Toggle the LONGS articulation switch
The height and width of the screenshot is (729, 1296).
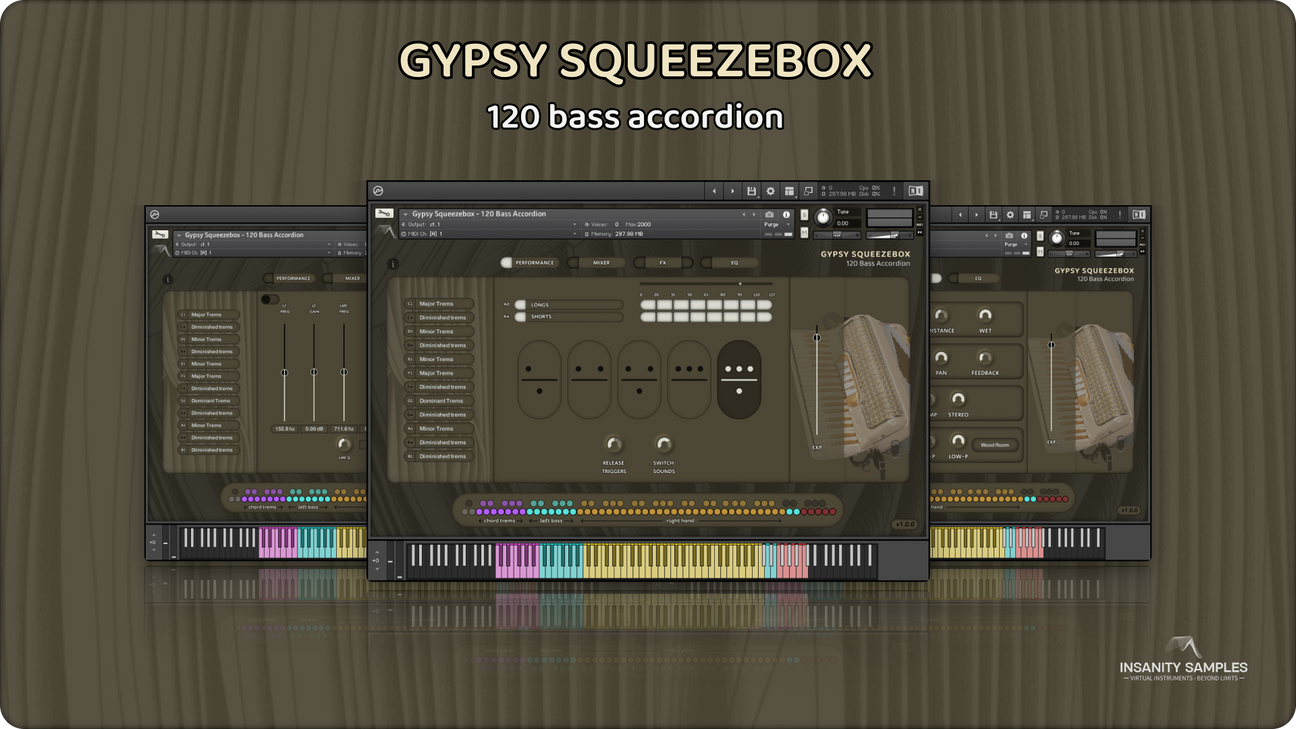click(520, 305)
